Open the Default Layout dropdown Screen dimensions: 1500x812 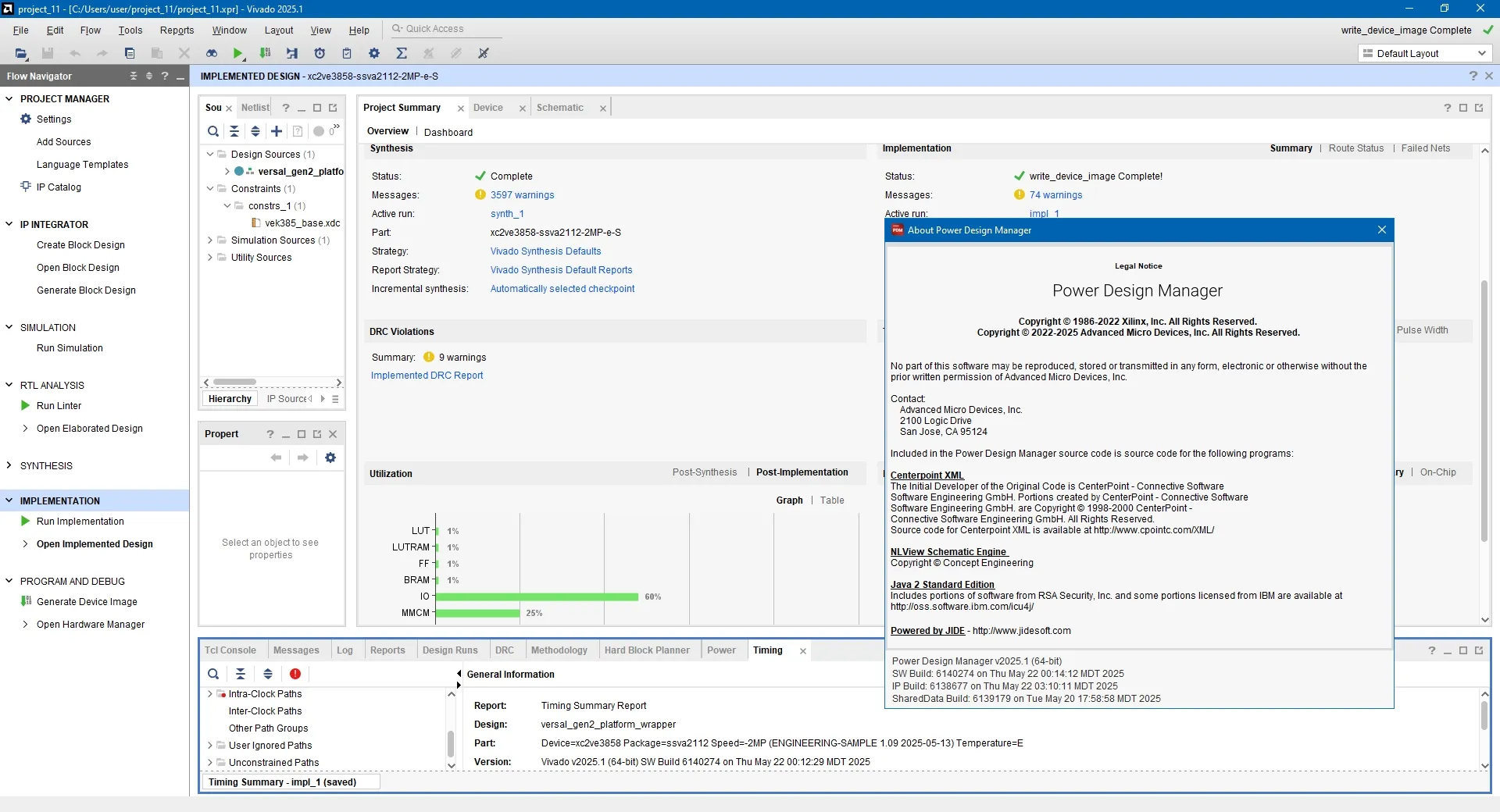1425,53
